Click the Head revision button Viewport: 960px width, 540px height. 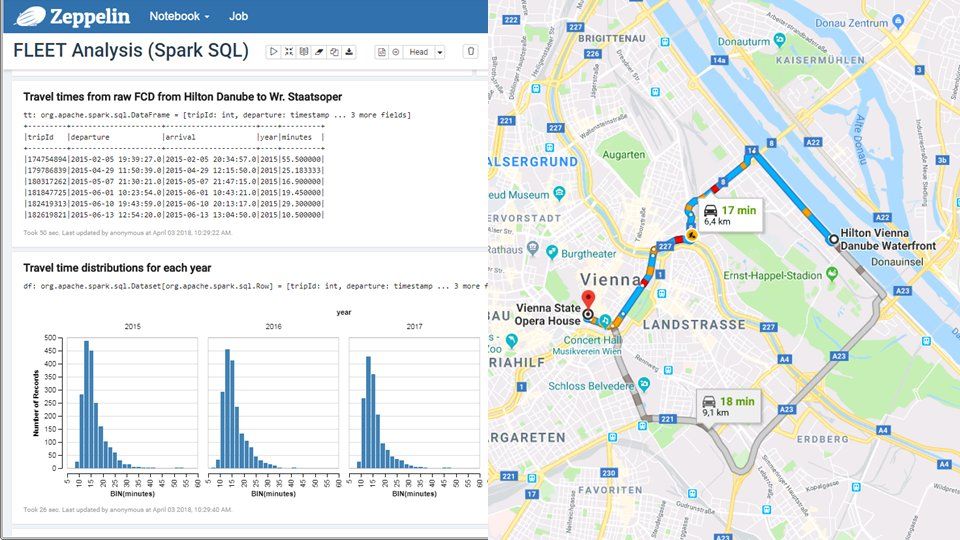(x=419, y=52)
